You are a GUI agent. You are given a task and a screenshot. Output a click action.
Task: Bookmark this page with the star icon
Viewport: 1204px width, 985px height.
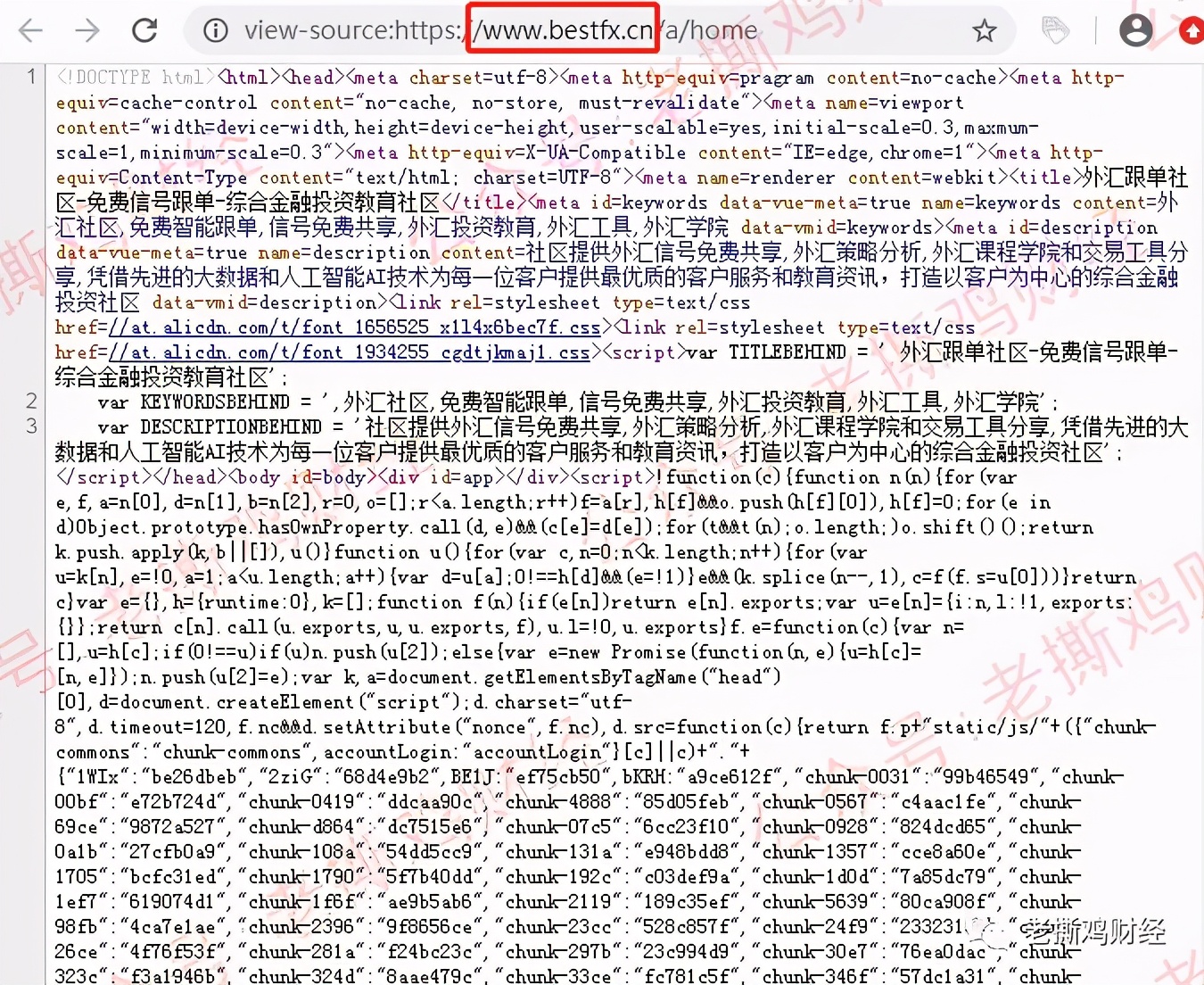984,31
